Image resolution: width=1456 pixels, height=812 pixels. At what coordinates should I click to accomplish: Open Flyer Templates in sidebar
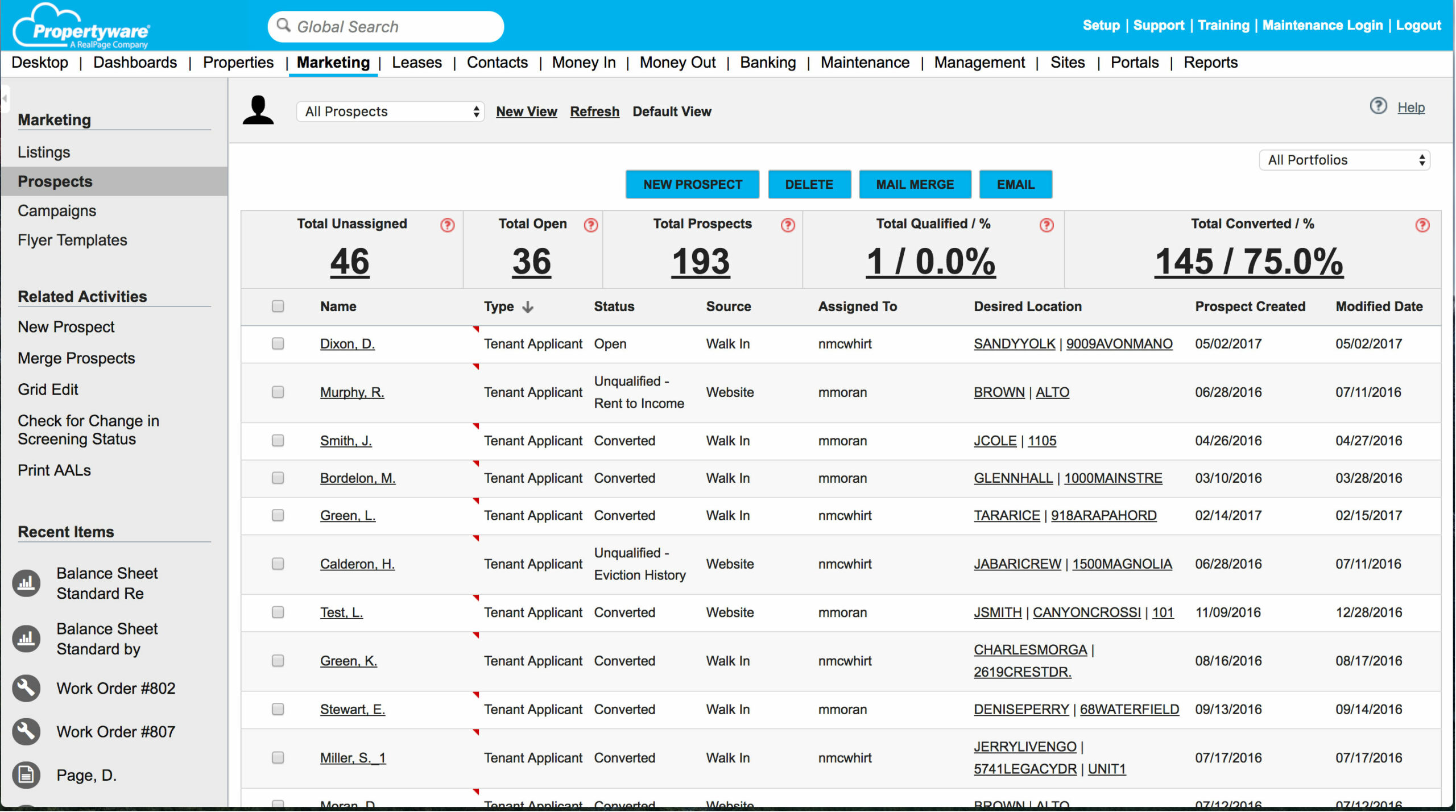click(x=72, y=241)
